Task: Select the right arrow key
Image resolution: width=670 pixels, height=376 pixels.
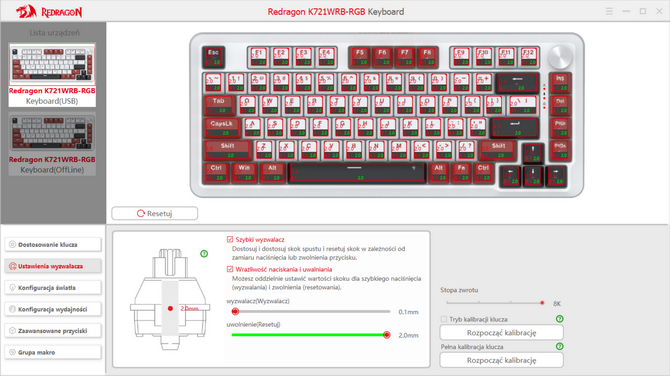Action: click(x=555, y=176)
